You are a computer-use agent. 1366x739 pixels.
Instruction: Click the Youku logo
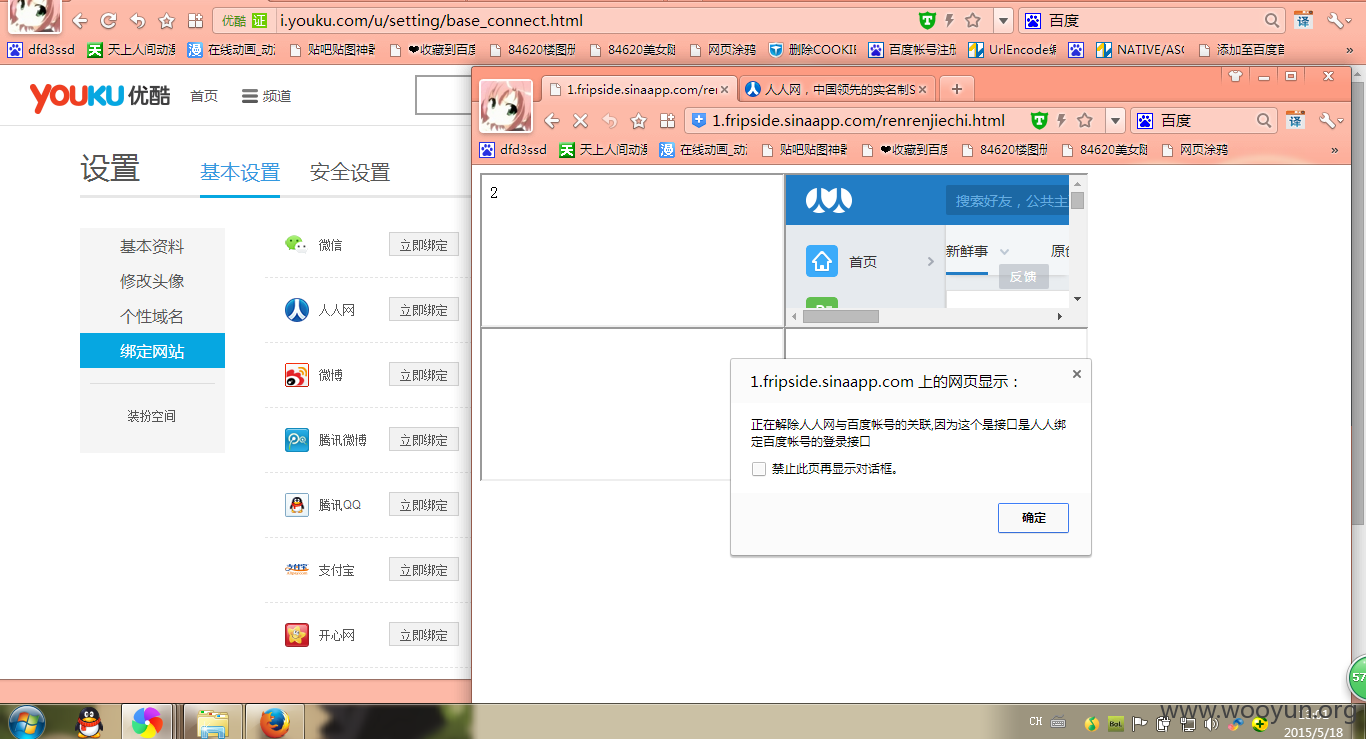tap(100, 96)
